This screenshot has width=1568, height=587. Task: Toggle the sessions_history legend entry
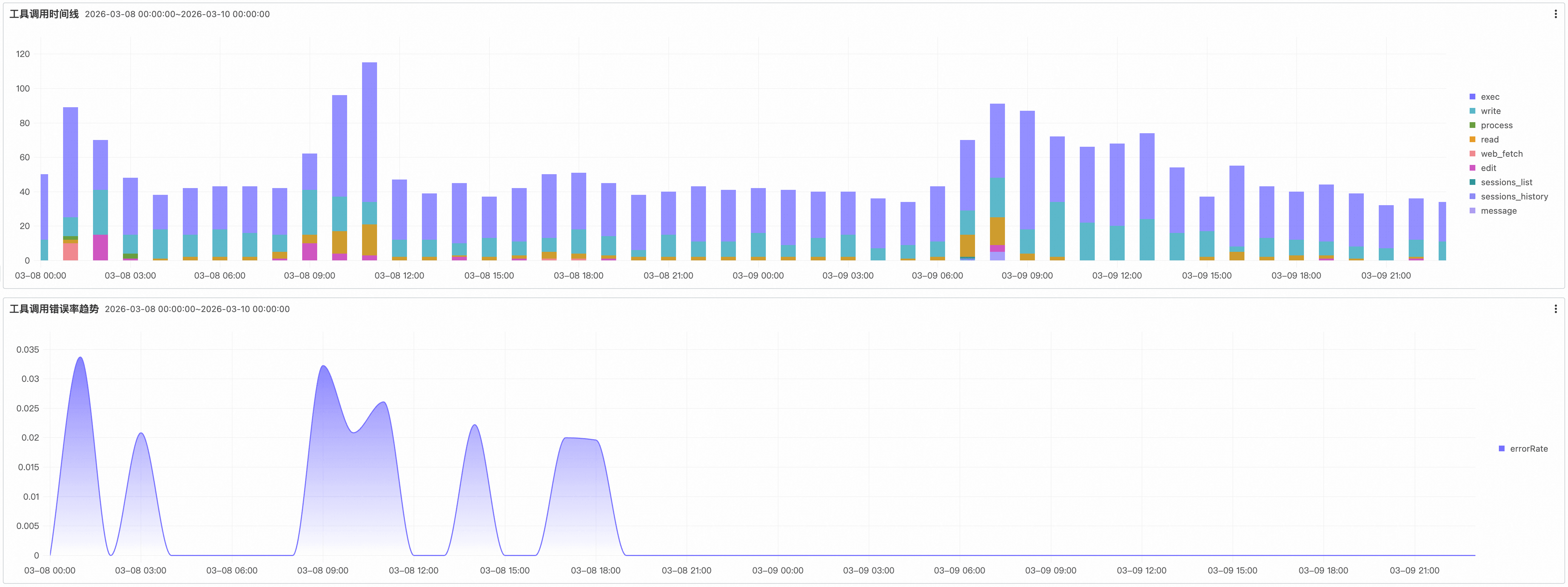click(1514, 197)
